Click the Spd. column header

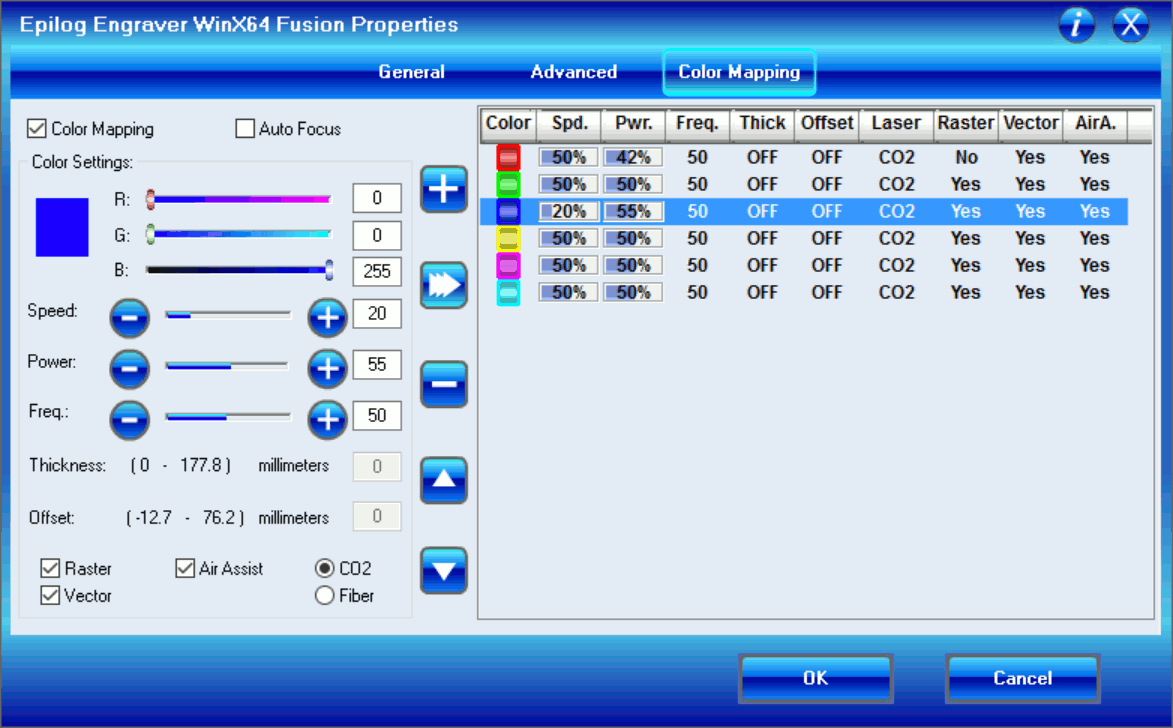pos(569,124)
